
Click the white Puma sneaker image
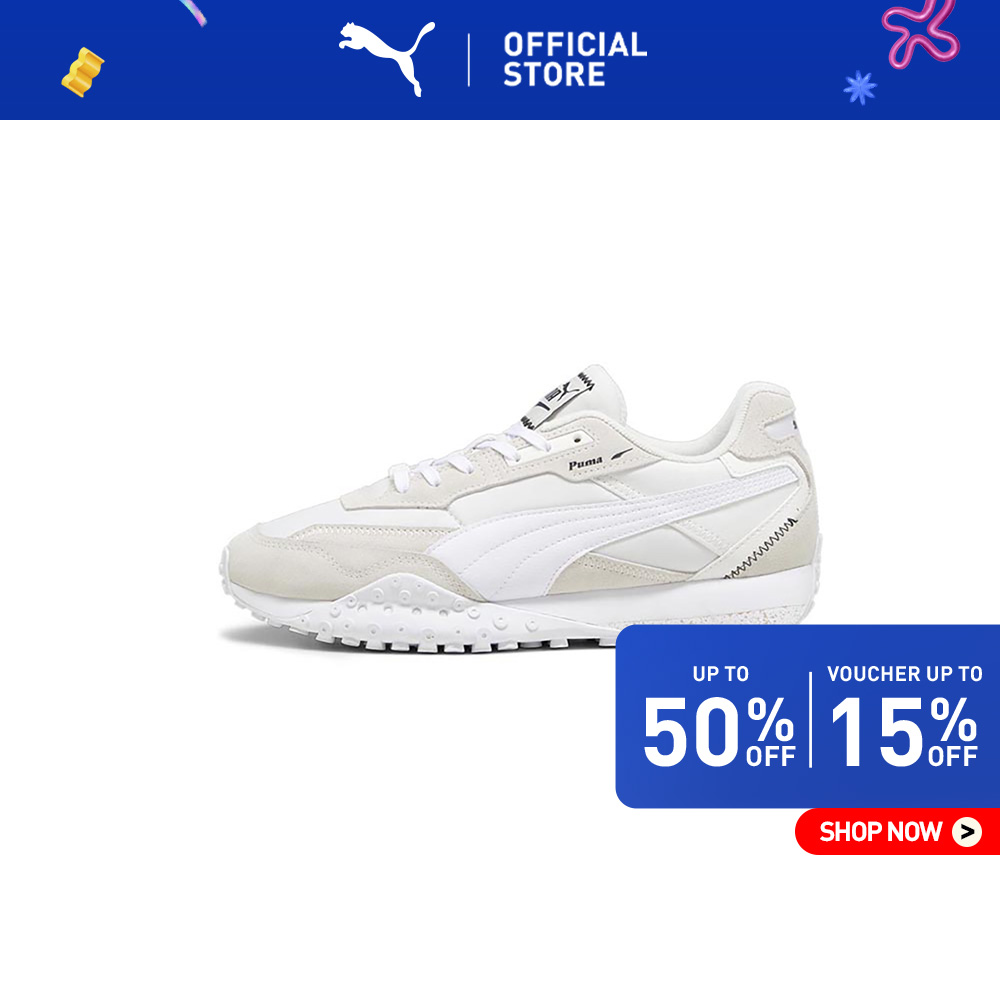pyautogui.click(x=520, y=509)
